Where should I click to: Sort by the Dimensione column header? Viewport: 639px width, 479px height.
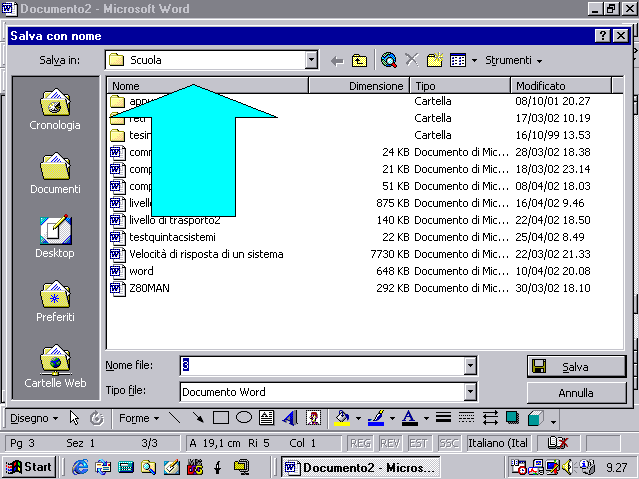point(359,86)
